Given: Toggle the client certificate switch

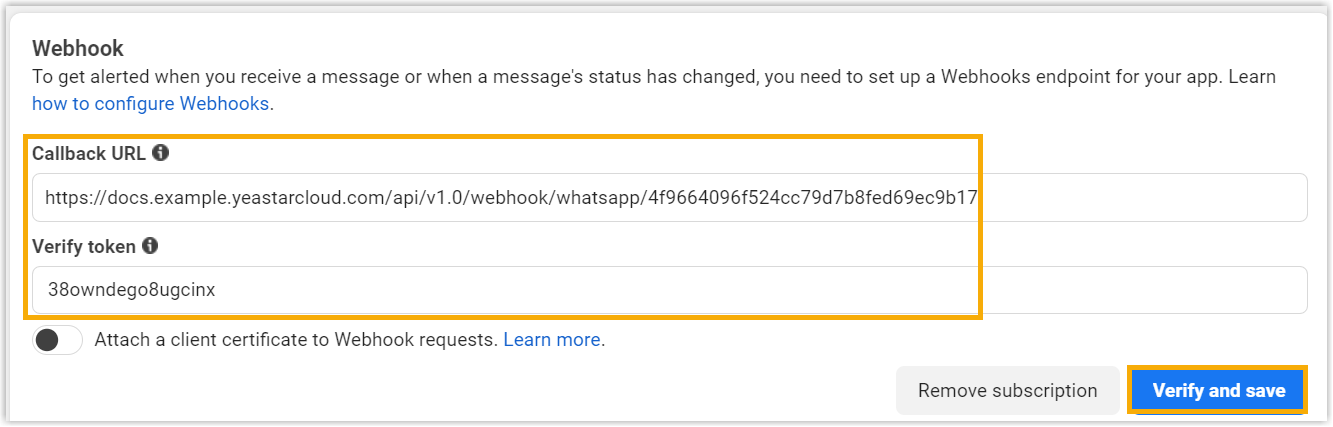Looking at the screenshot, I should click(x=57, y=340).
